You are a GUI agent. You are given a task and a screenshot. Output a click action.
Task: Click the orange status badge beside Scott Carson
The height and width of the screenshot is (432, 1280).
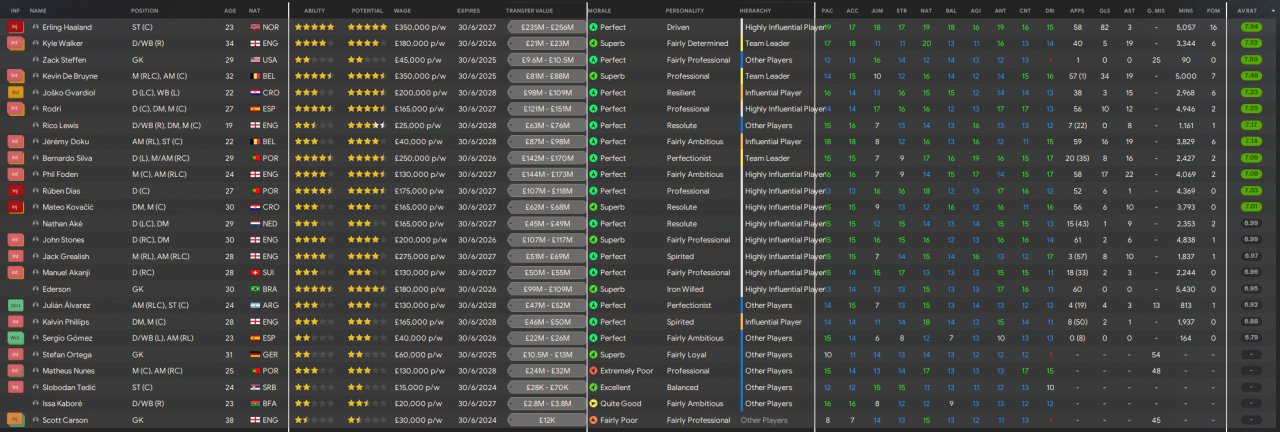pos(15,420)
